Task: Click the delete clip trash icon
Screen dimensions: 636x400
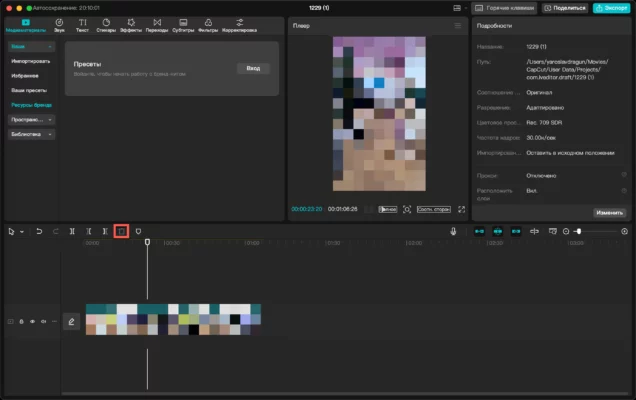Action: click(x=121, y=231)
